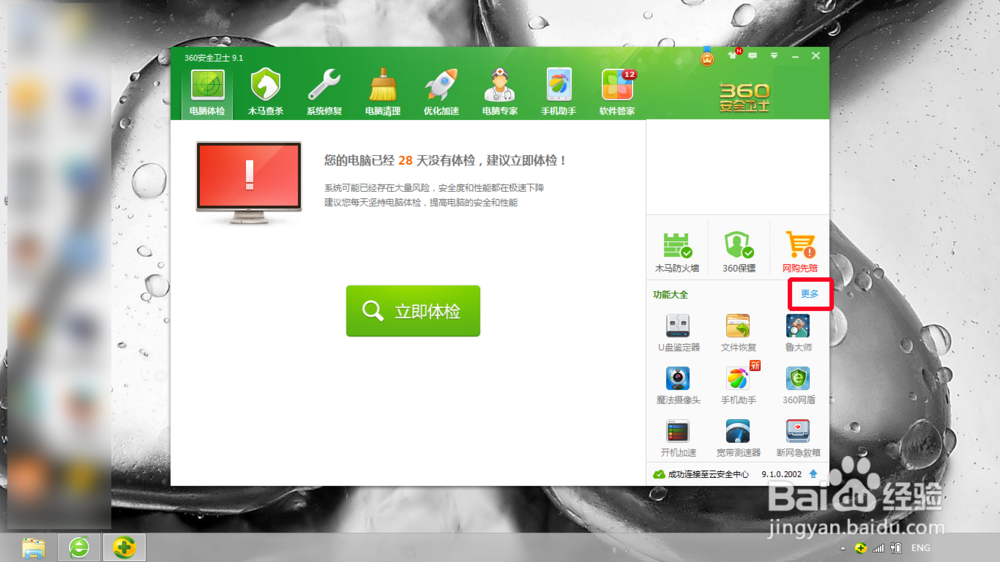
Task: Click the ENG language indicator
Action: point(920,548)
